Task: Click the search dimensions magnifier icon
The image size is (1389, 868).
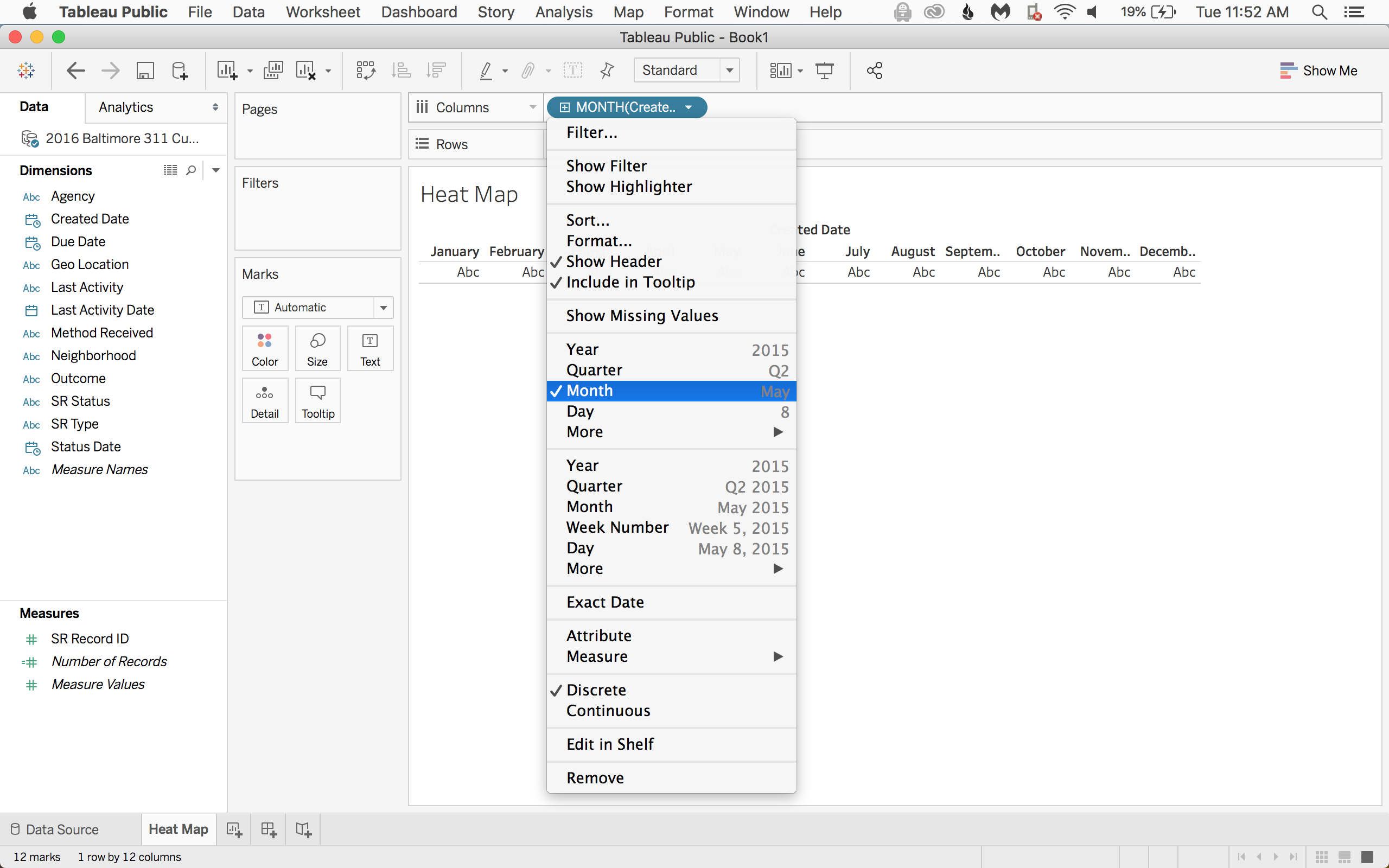Action: coord(191,170)
